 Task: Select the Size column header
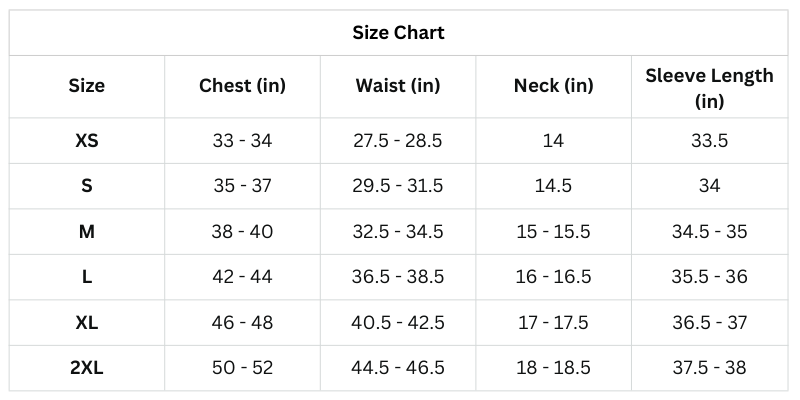point(87,86)
